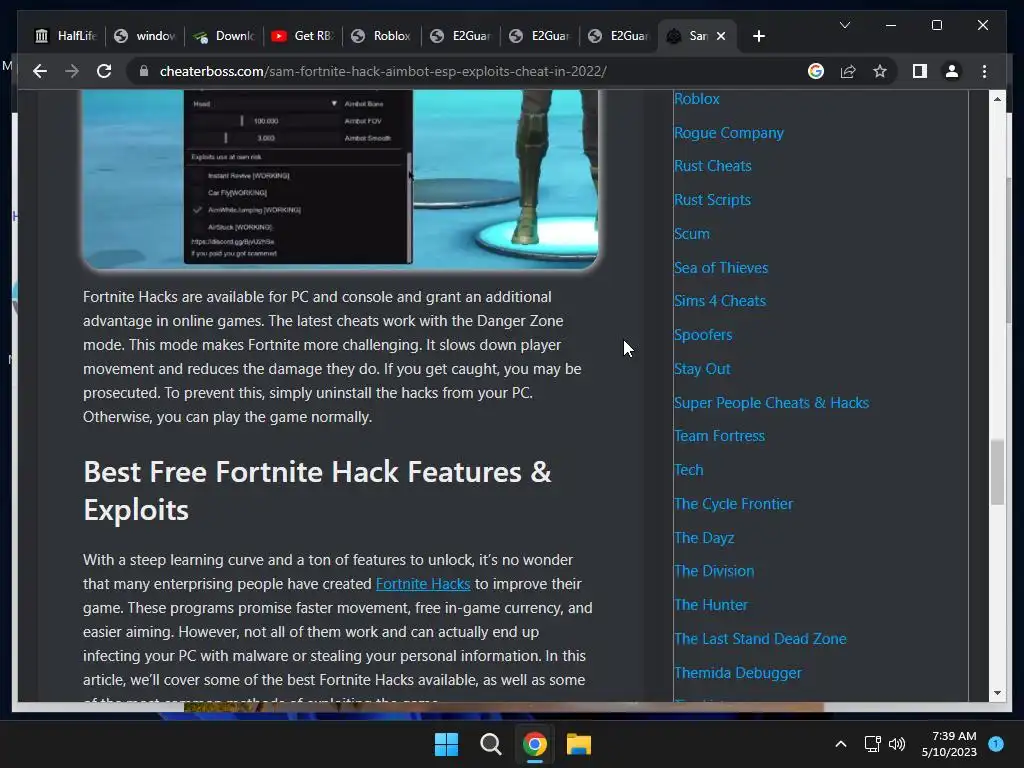Open the clock and date panel
1024x768 pixels.
coord(950,744)
